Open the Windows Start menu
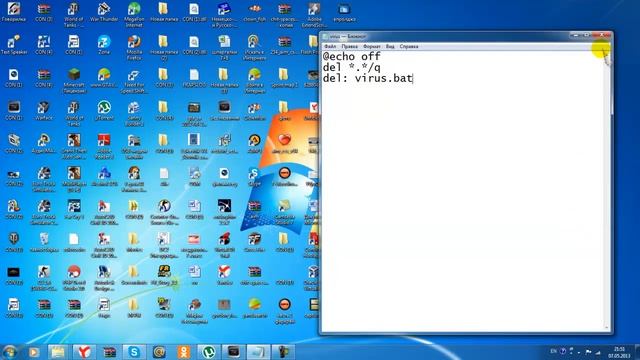The width and height of the screenshot is (640, 360). pos(10,352)
